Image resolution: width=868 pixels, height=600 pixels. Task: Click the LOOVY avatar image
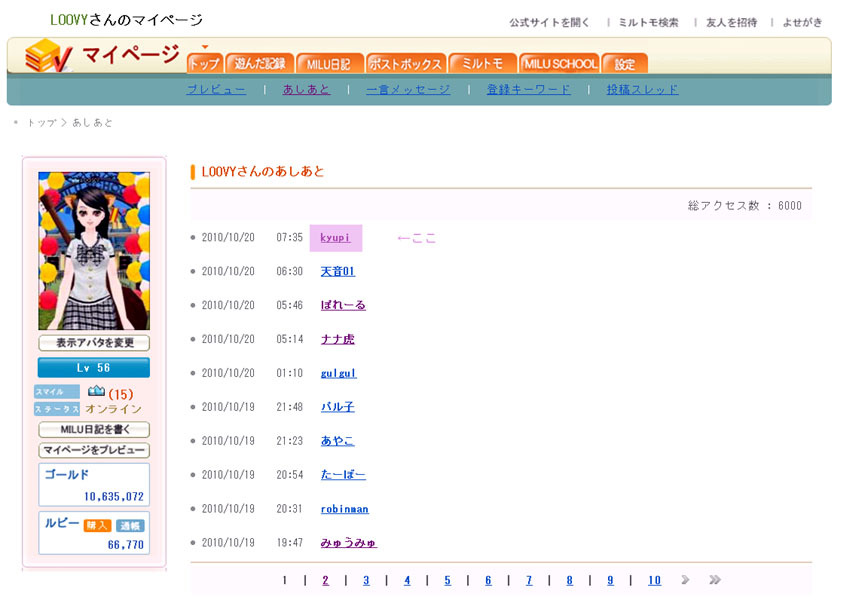[94, 251]
